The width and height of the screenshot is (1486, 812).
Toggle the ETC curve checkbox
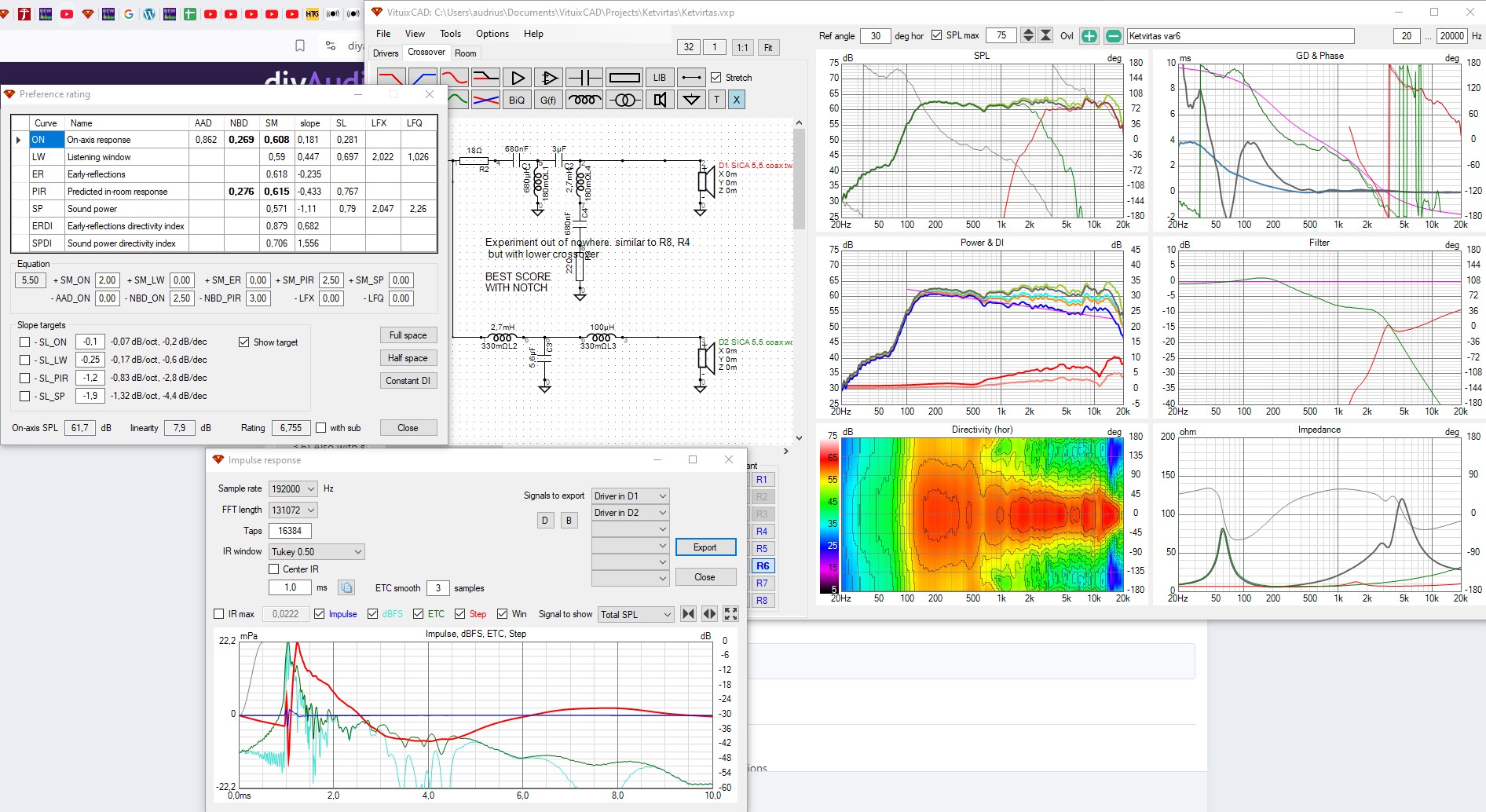tap(419, 614)
